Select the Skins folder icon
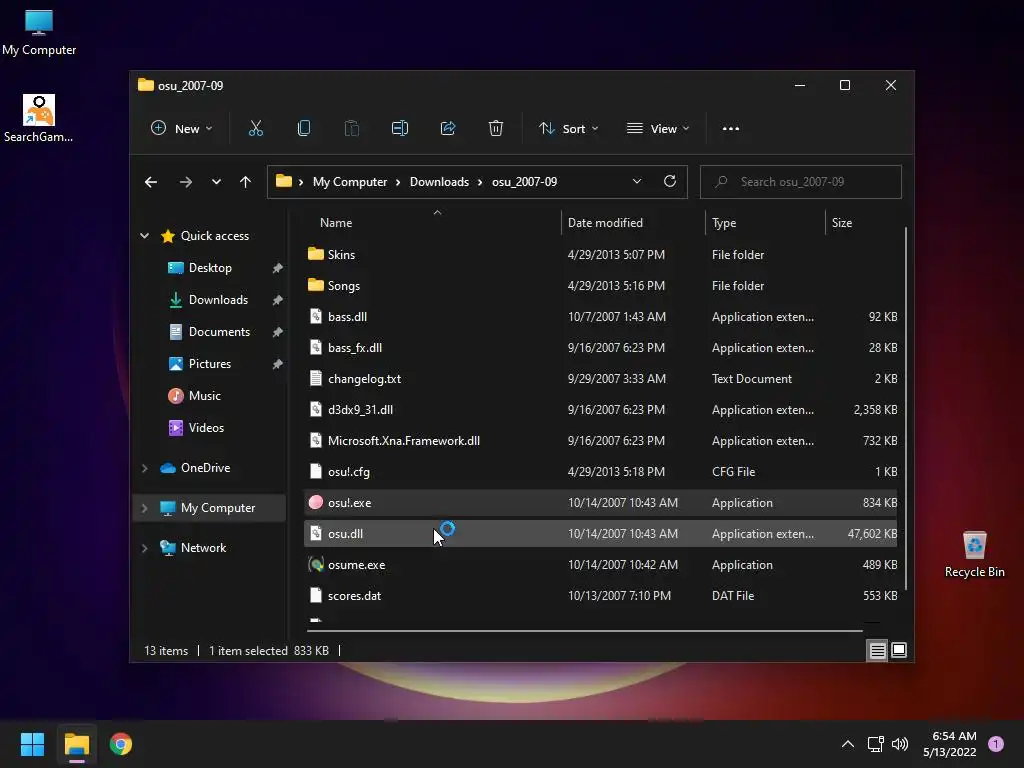 tap(315, 254)
